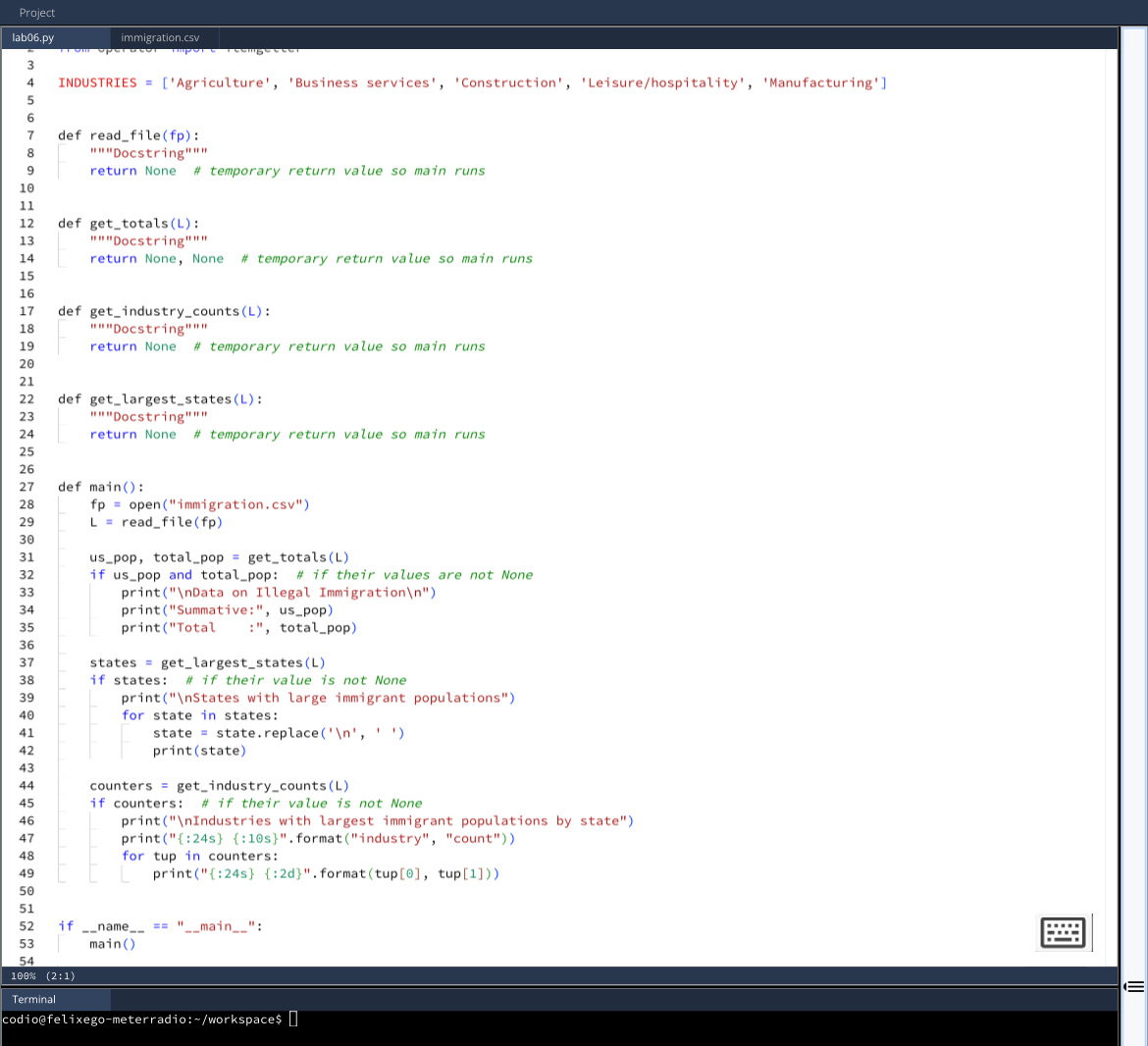Screen dimensions: 1148x1046
Task: Click the (2:1) cursor position indicator
Action: tap(59, 975)
